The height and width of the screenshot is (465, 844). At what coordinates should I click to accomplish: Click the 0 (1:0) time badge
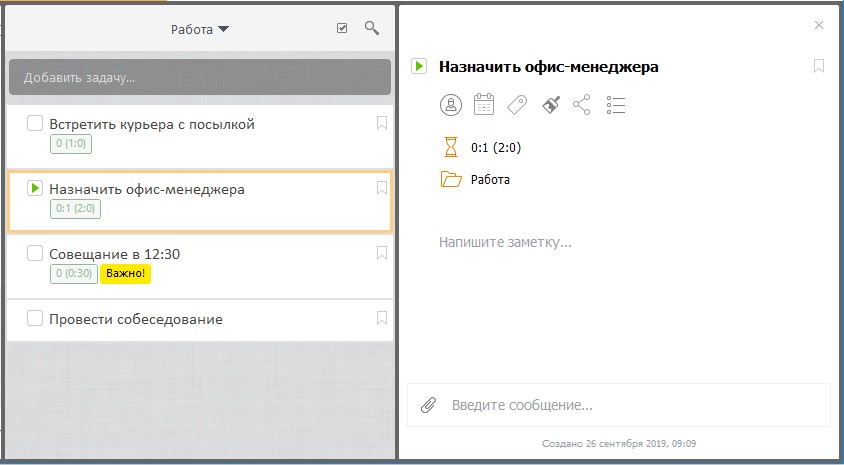[x=71, y=144]
